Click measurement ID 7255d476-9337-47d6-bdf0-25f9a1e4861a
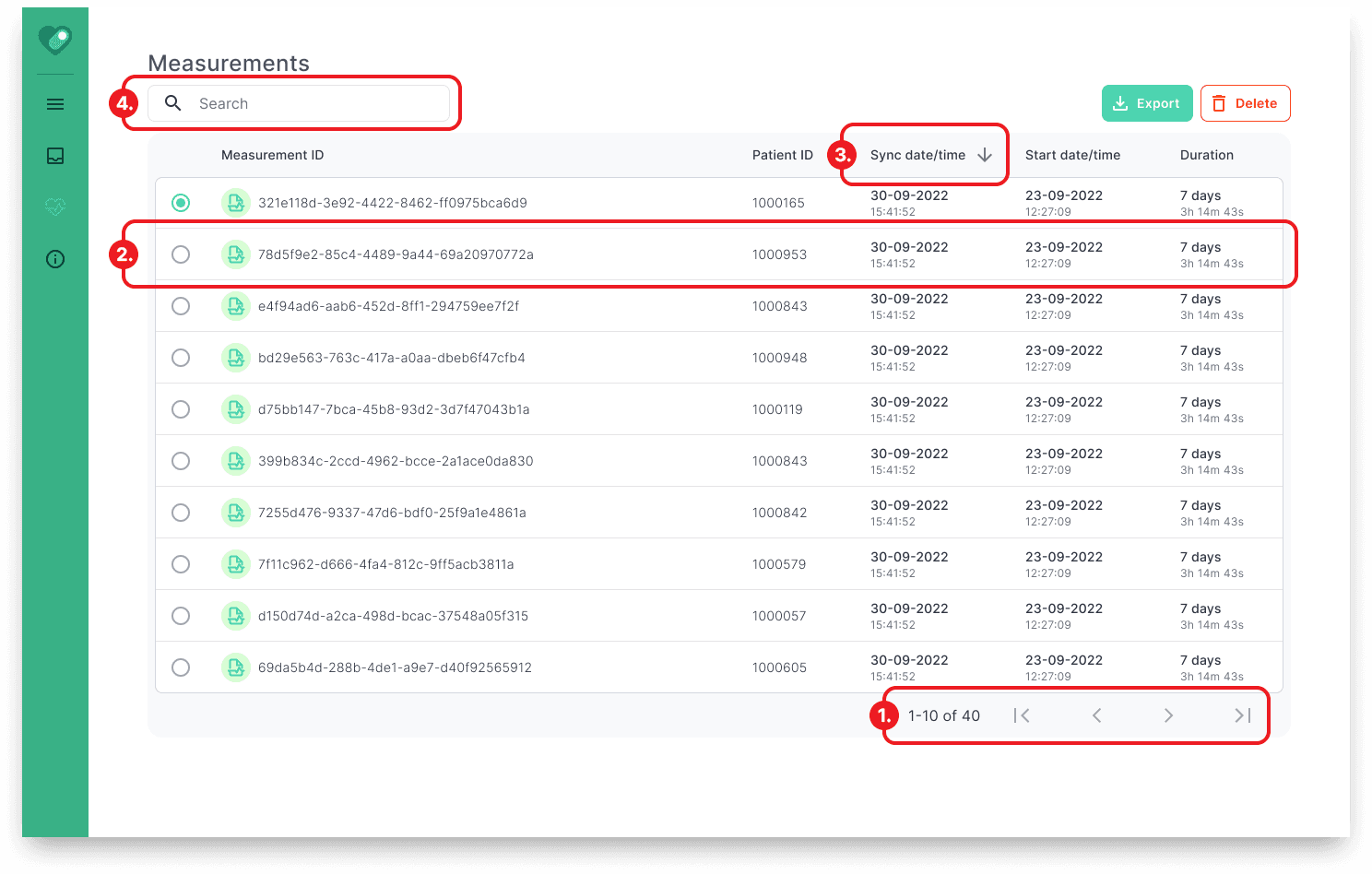The width and height of the screenshot is (1372, 874). [392, 513]
